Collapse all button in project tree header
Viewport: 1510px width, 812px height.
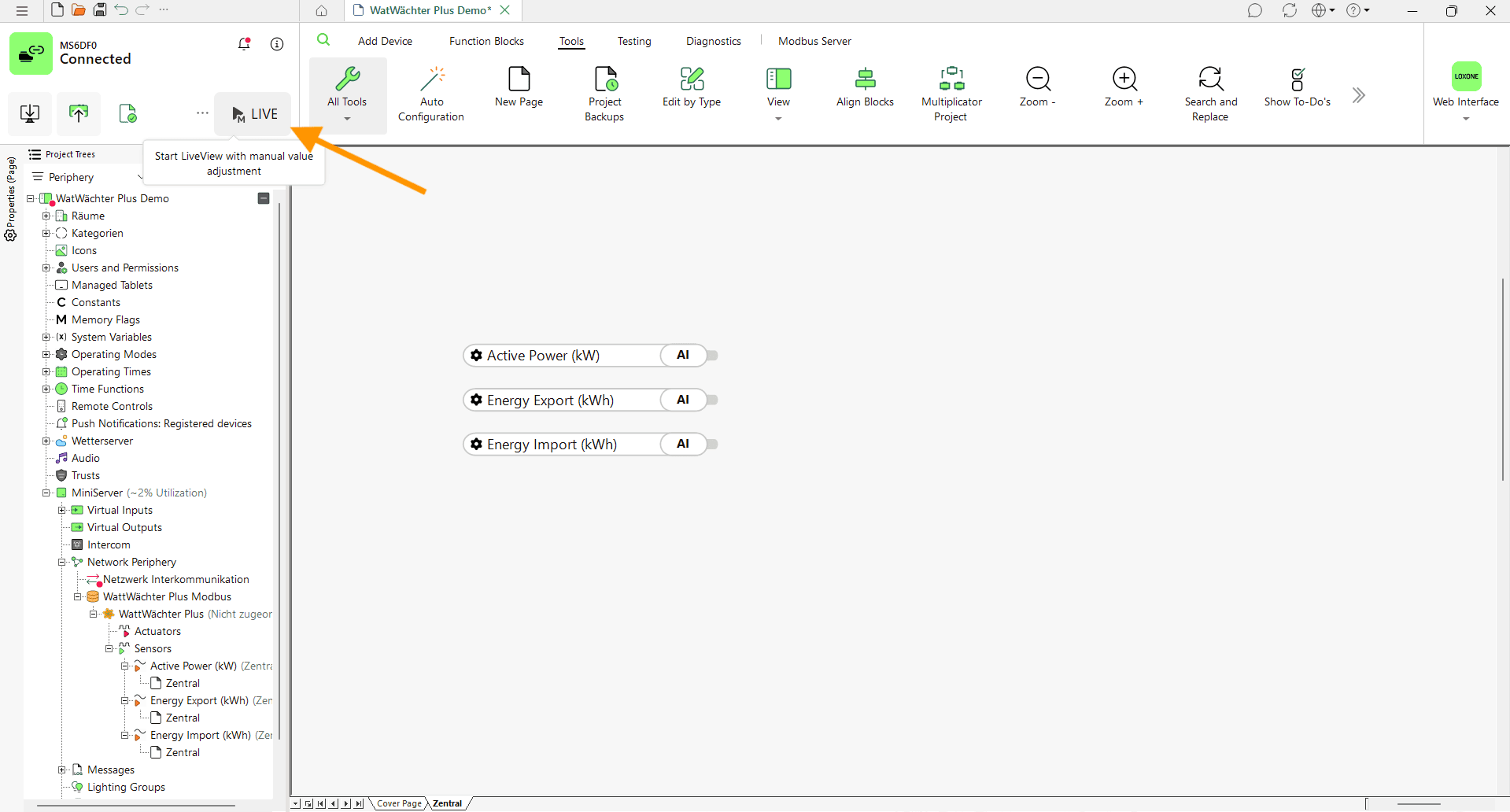(x=264, y=198)
